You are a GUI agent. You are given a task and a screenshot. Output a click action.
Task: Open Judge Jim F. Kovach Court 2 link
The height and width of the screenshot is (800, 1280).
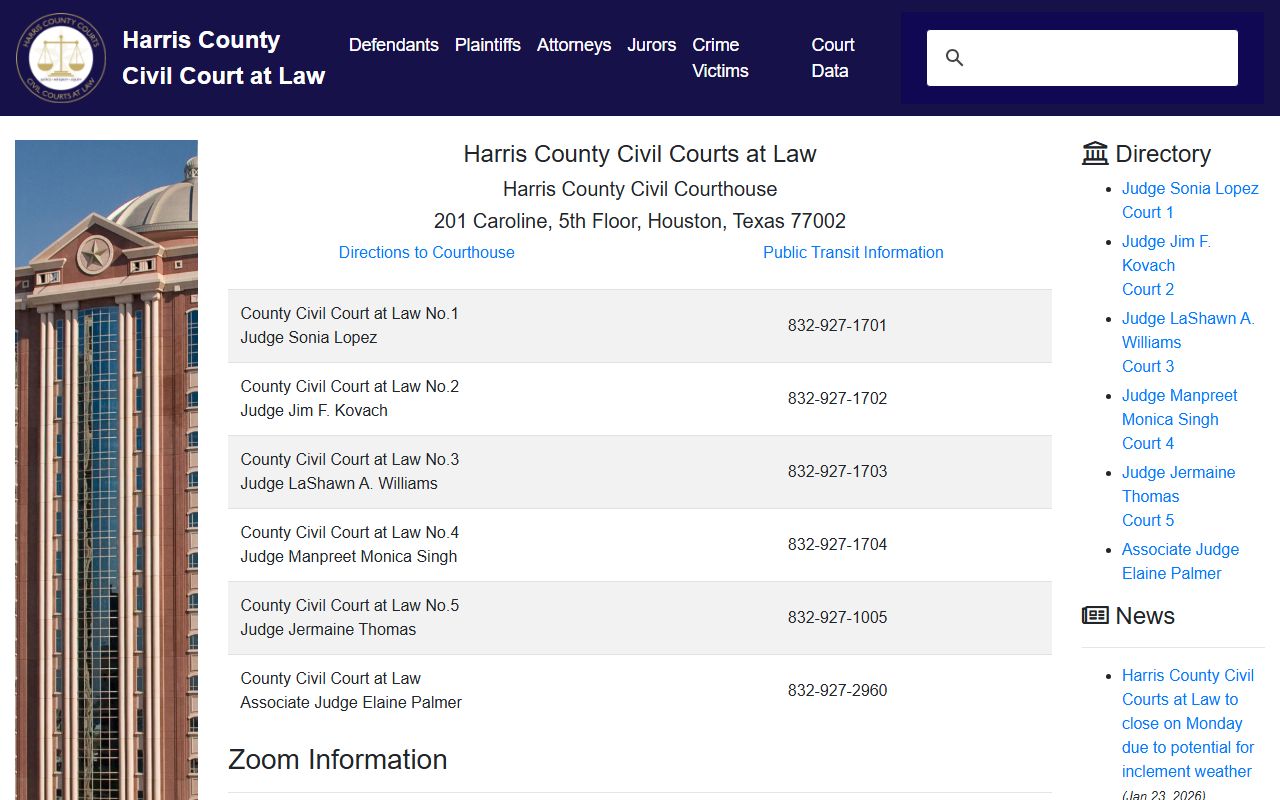coord(1166,265)
